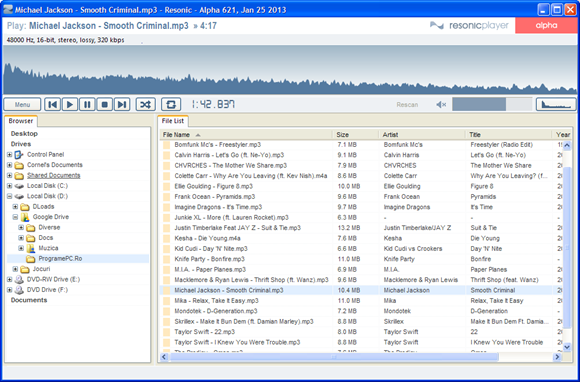
Task: Select Michael Jackson - Smooth Criminal.mp3 row
Action: pyautogui.click(x=361, y=290)
